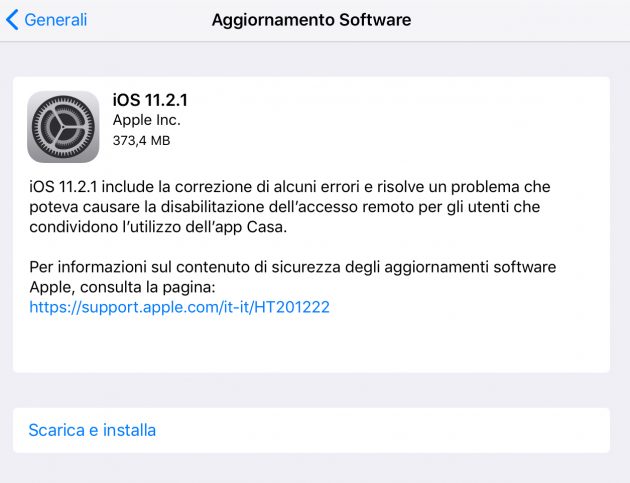This screenshot has width=630, height=483.
Task: Click empty navigation bar area right of title
Action: (518, 20)
